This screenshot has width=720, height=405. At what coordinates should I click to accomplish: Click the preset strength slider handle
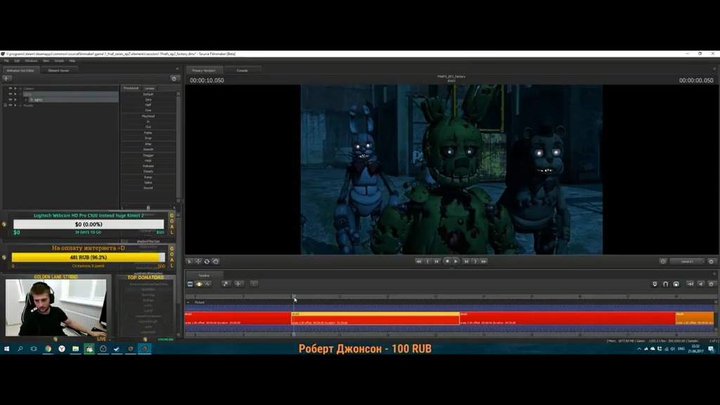point(148,208)
